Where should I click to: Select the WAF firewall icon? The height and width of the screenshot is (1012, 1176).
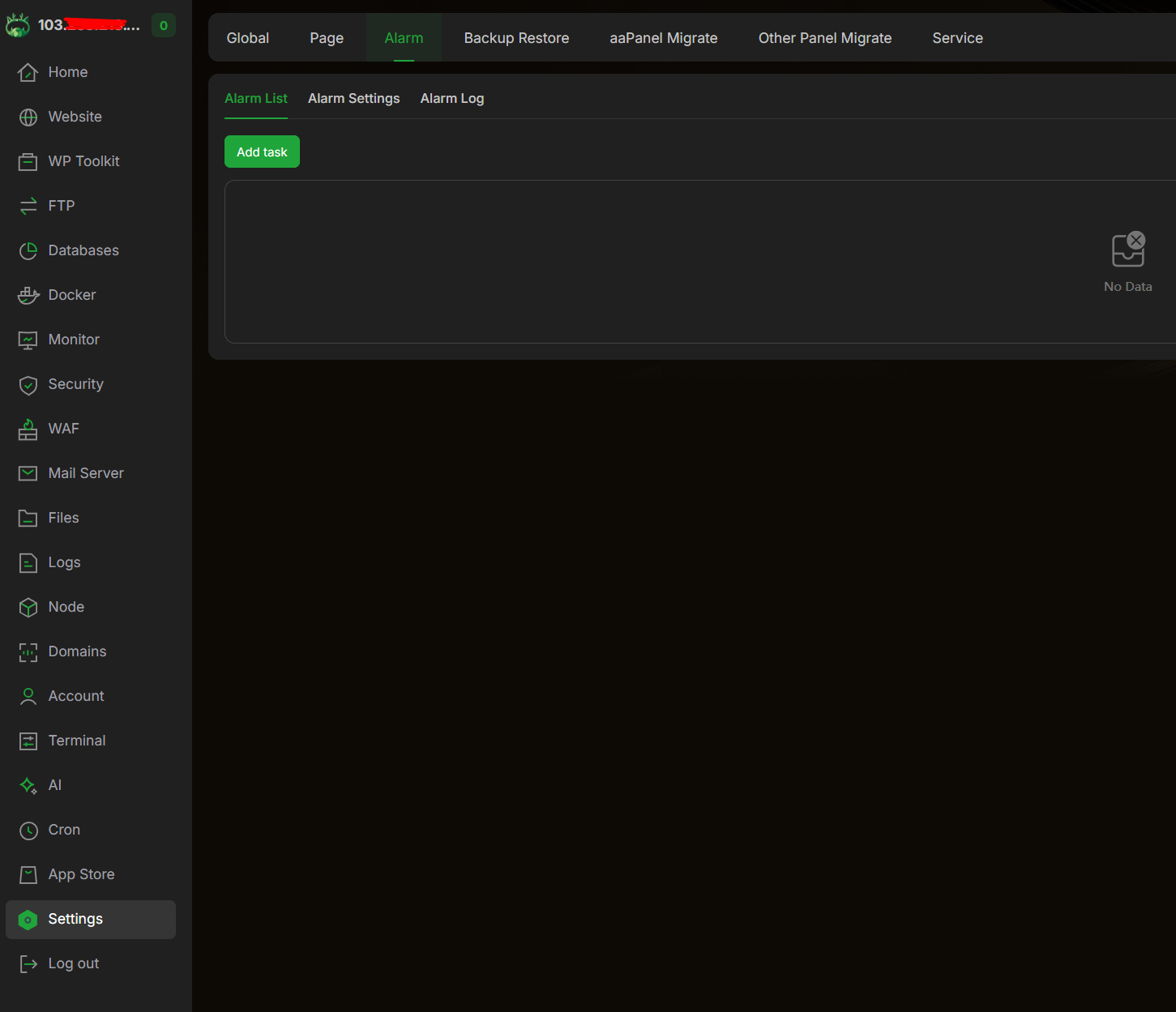[28, 429]
